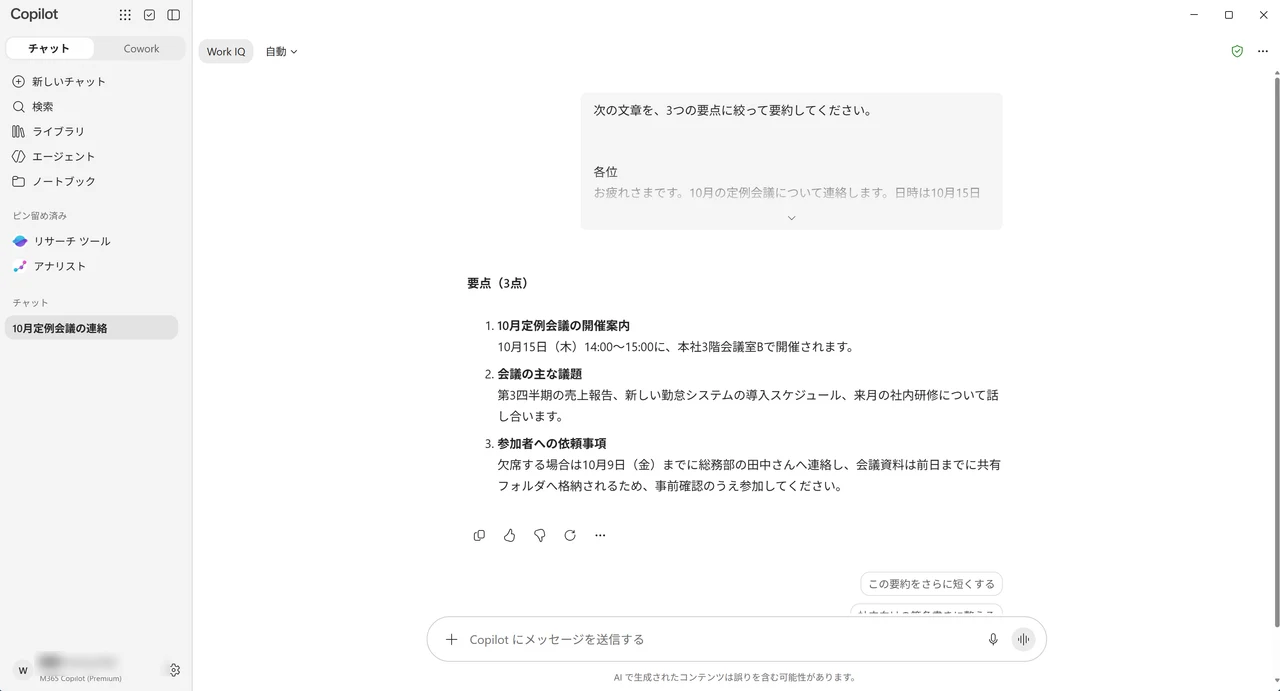Click the green shield protection icon
The width and height of the screenshot is (1280, 691).
point(1237,51)
